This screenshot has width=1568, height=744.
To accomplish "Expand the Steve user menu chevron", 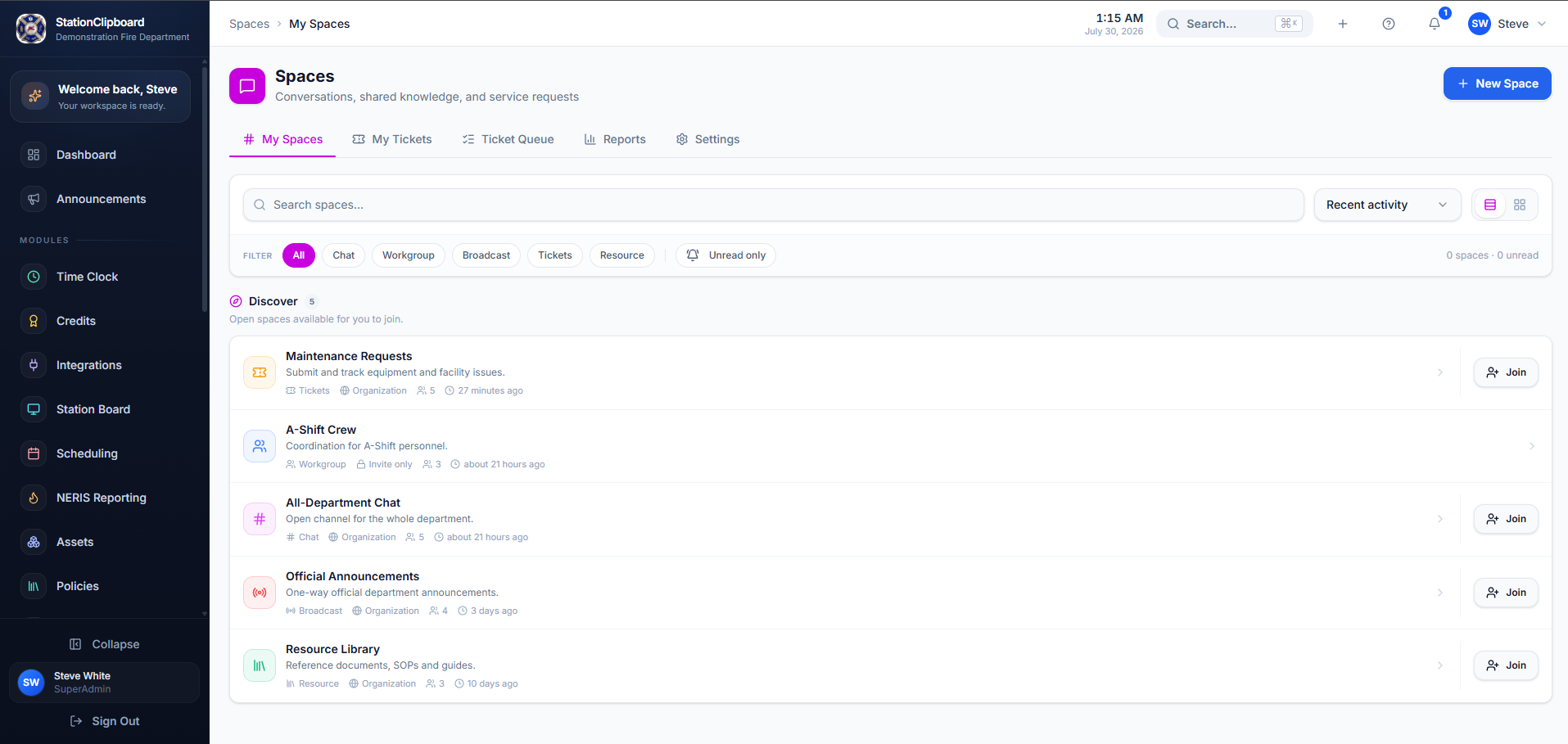I will click(x=1542, y=24).
